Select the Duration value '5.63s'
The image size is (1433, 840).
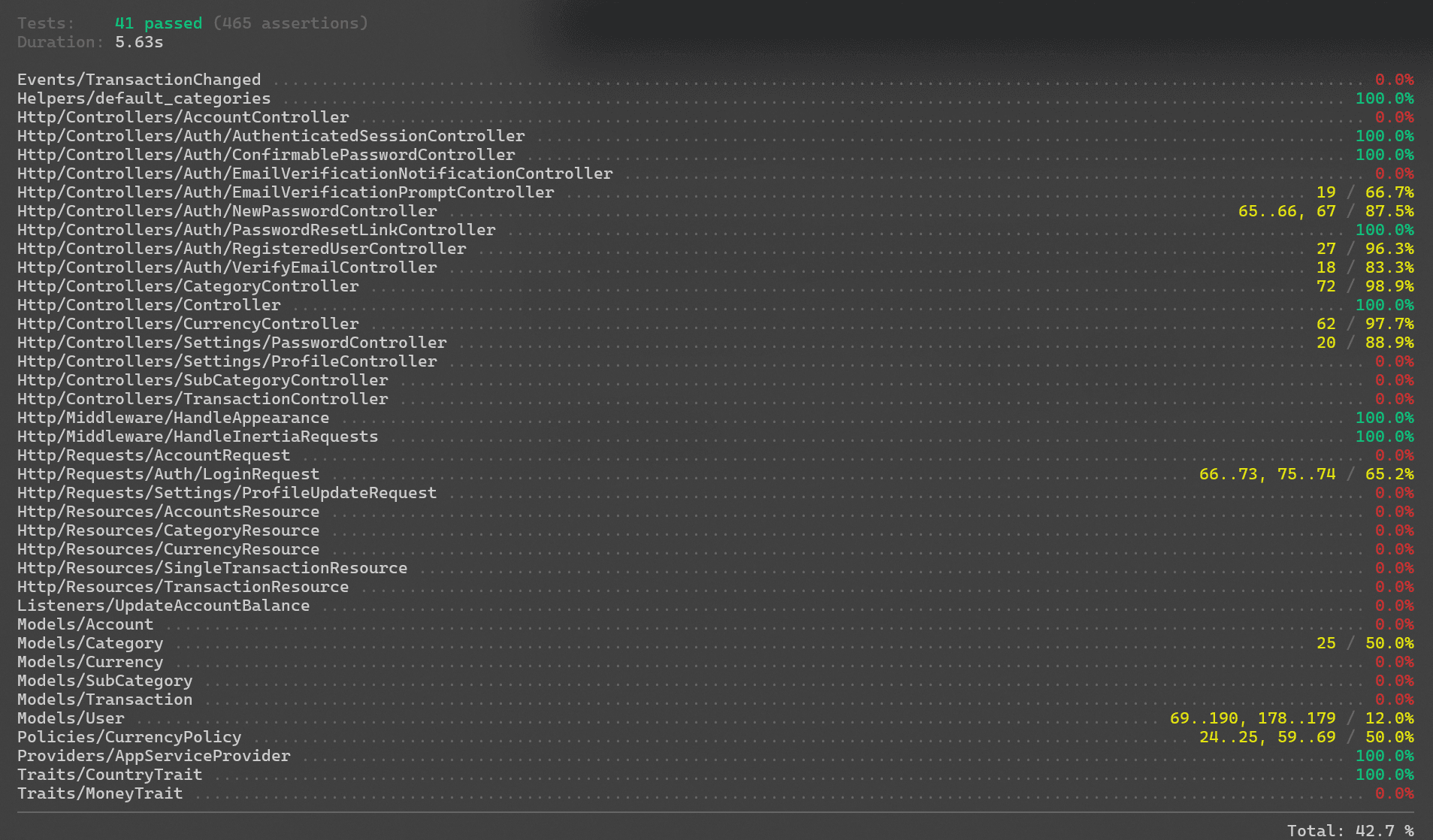pyautogui.click(x=136, y=42)
